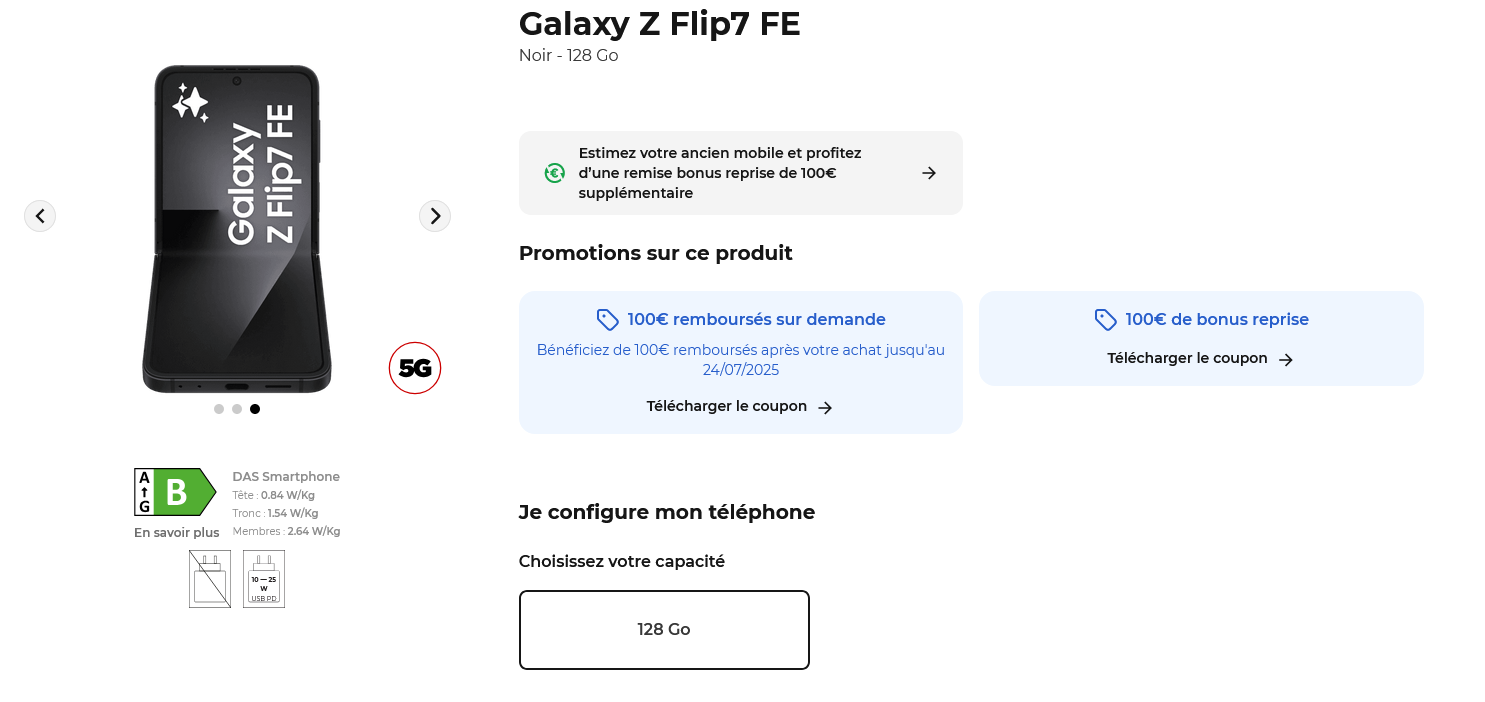Select the second carousel indicator dot

pyautogui.click(x=237, y=408)
